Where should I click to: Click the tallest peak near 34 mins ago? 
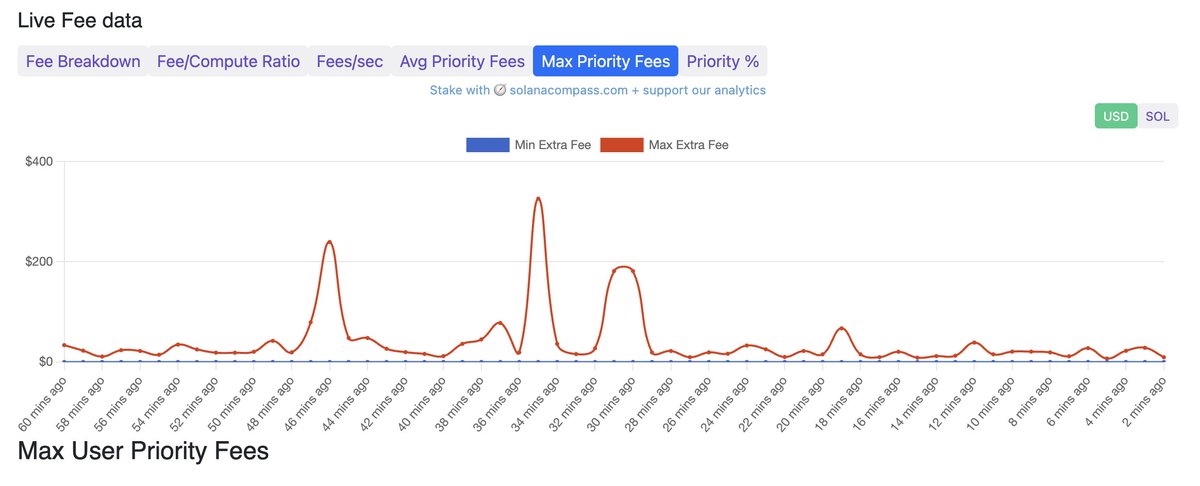coord(538,198)
